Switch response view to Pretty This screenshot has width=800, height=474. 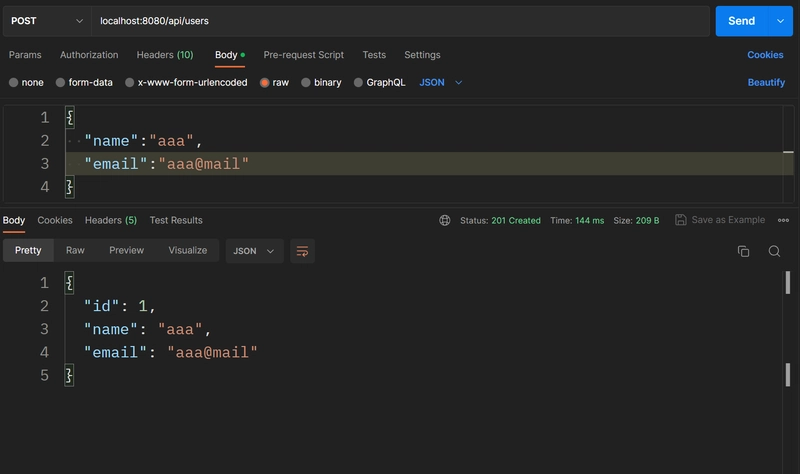pos(28,251)
